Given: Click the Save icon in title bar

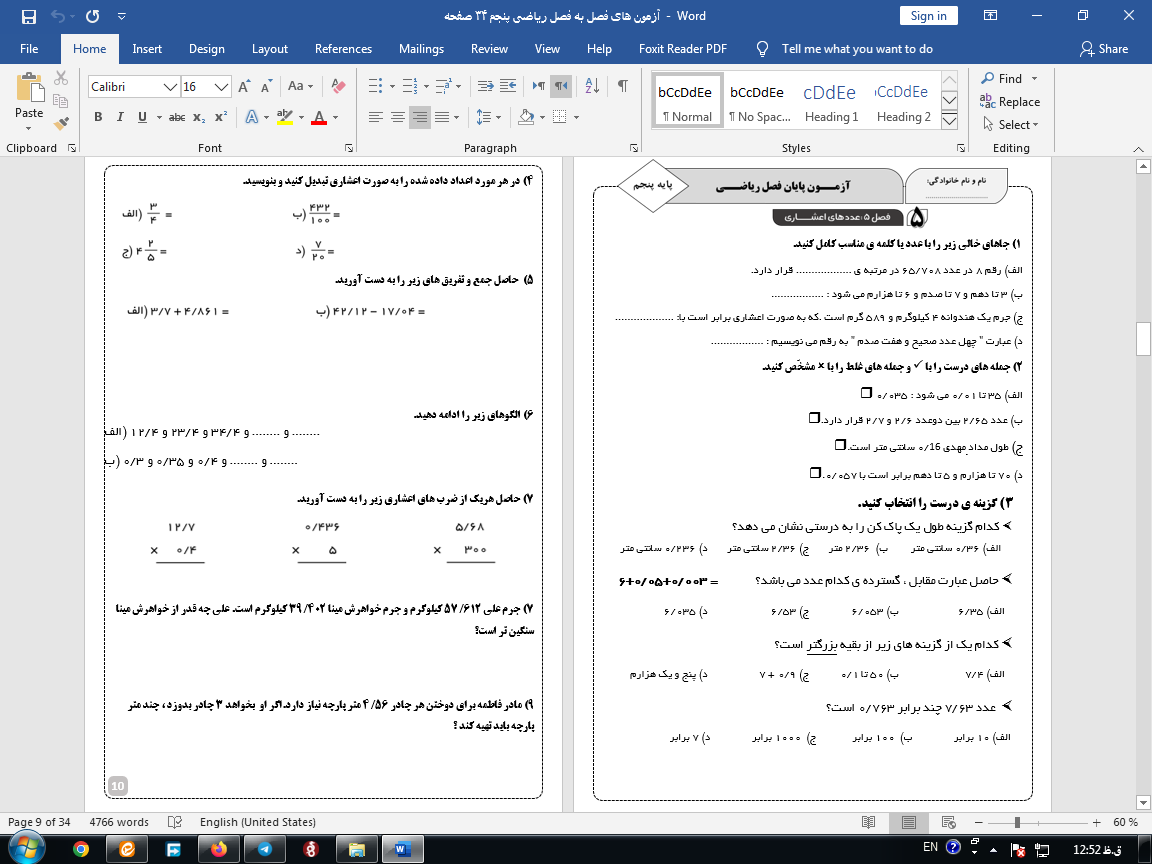Looking at the screenshot, I should (x=28, y=17).
